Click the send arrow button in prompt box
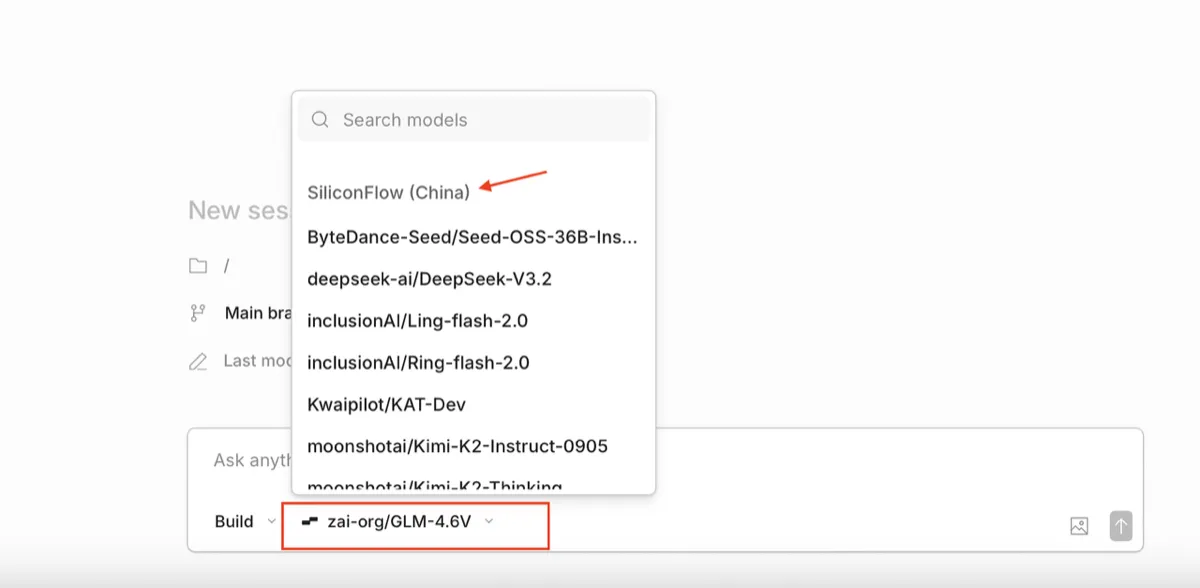1200x588 pixels. click(x=1121, y=526)
